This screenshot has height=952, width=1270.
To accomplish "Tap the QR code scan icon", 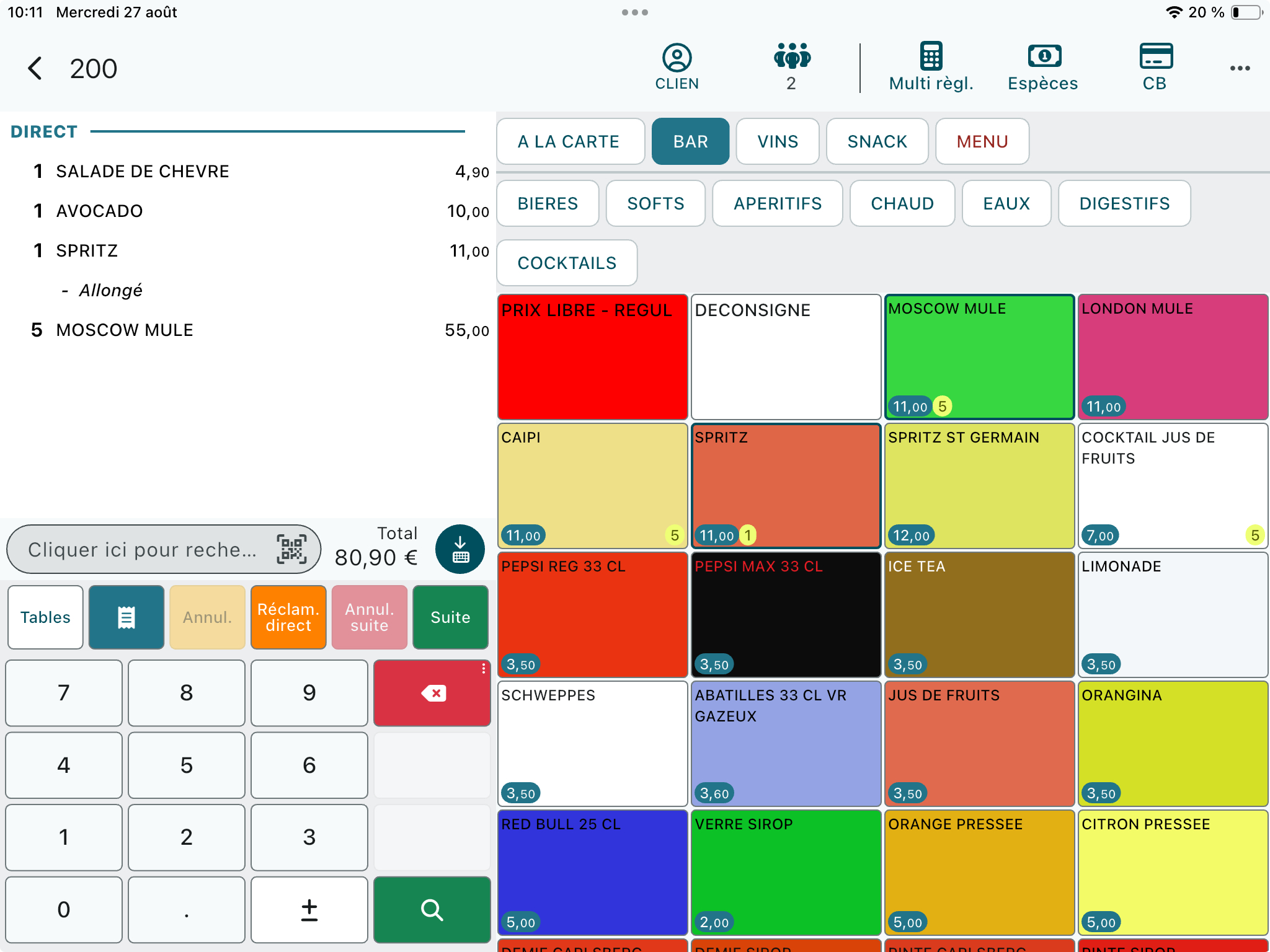I will pos(291,549).
